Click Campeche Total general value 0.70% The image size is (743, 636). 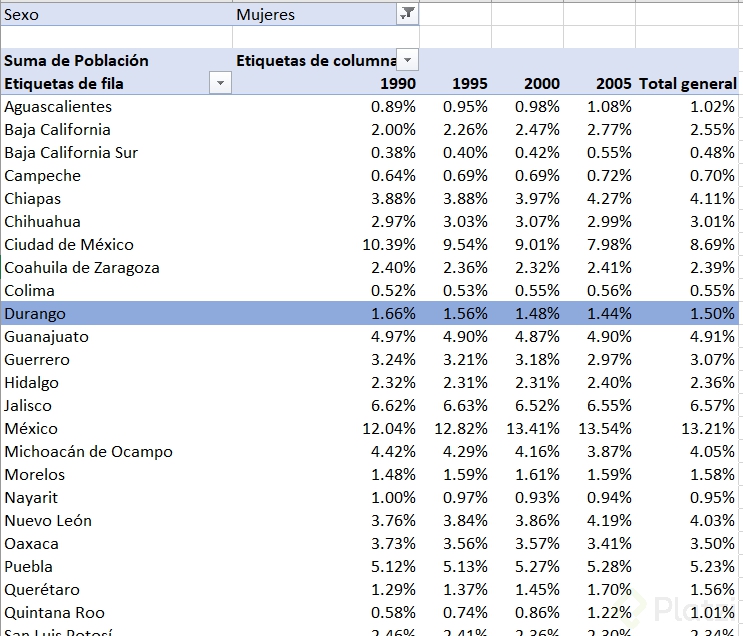click(712, 176)
